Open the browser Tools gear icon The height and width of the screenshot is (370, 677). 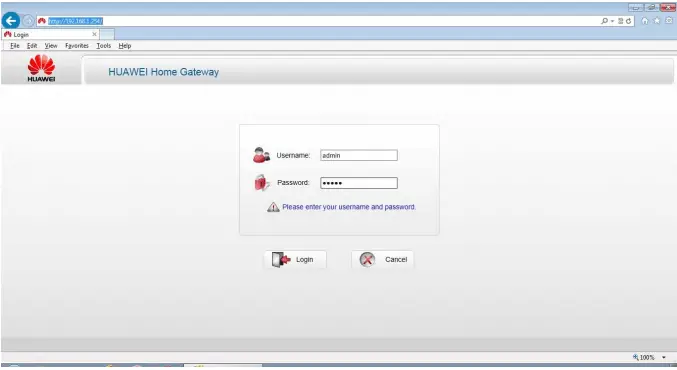point(669,21)
